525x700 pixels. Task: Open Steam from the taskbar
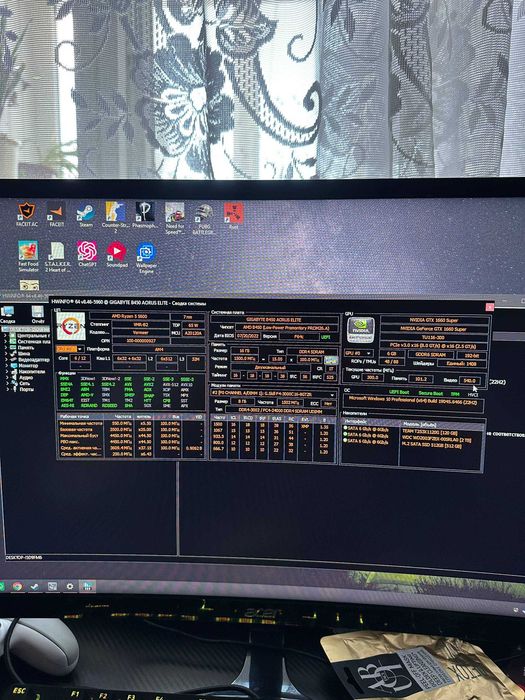[34, 587]
